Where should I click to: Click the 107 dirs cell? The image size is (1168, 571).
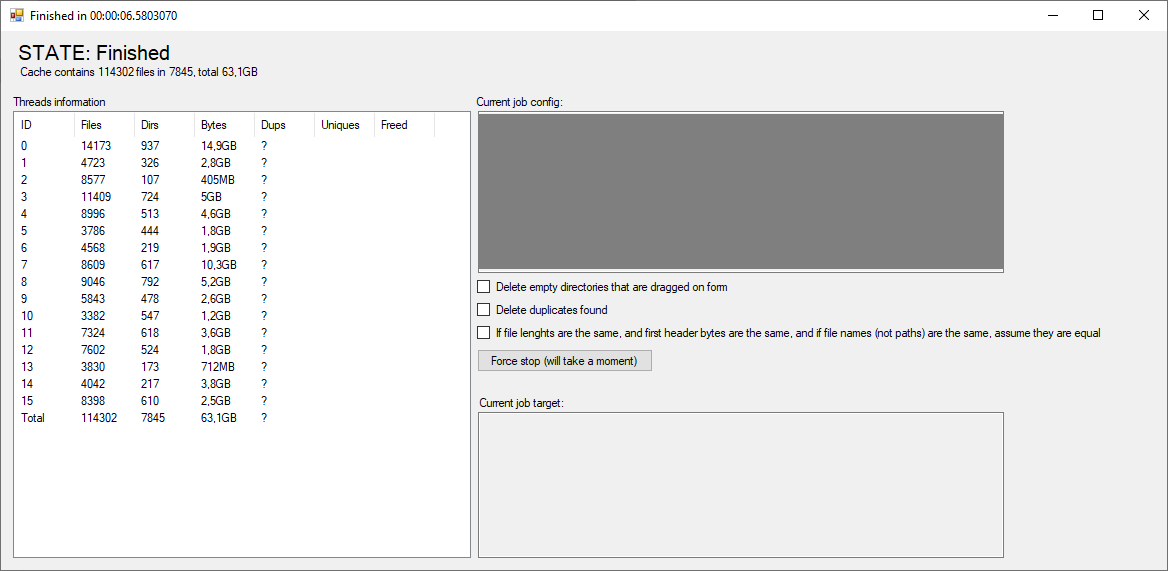point(150,180)
